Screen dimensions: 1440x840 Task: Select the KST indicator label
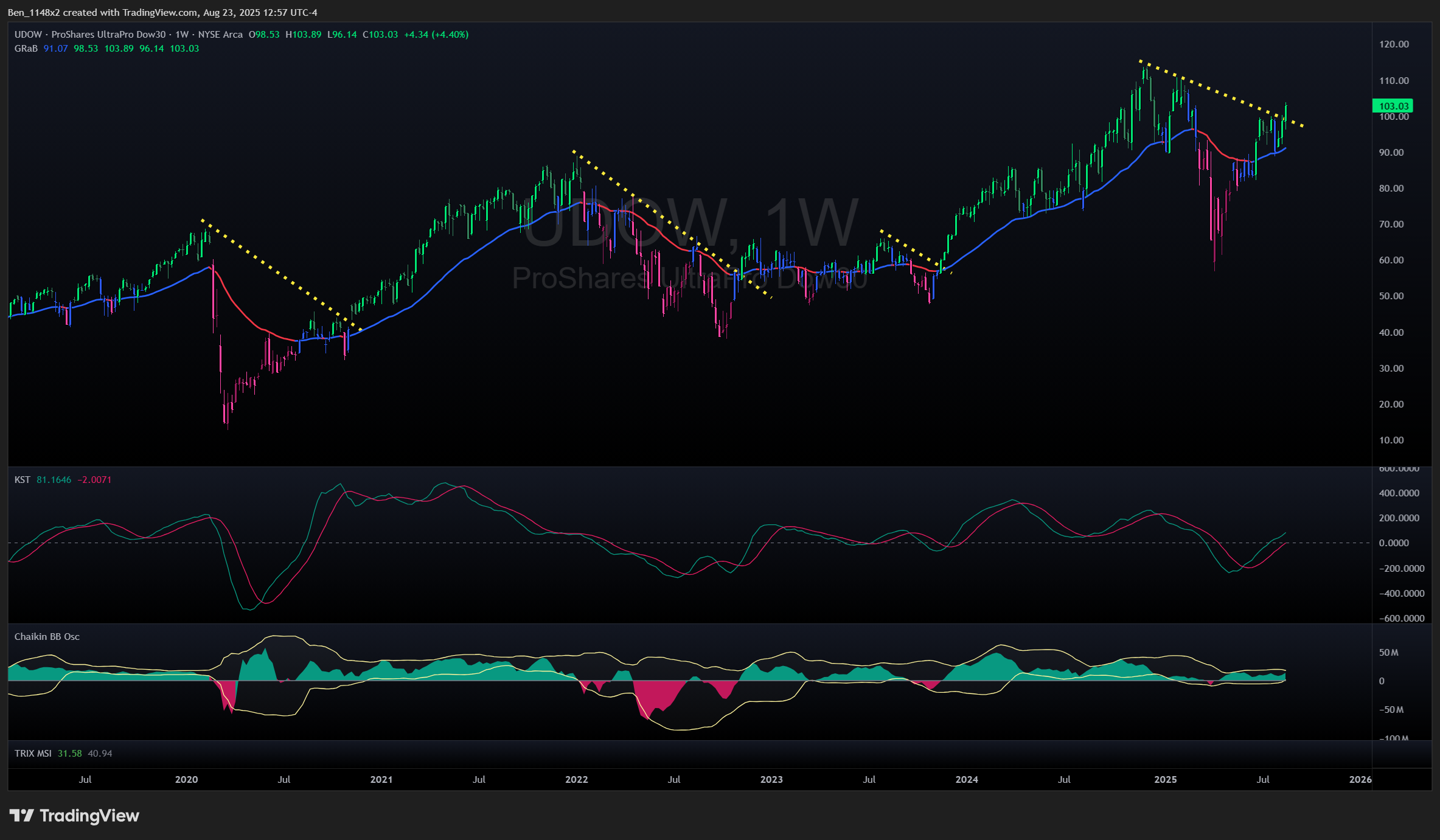coord(22,480)
